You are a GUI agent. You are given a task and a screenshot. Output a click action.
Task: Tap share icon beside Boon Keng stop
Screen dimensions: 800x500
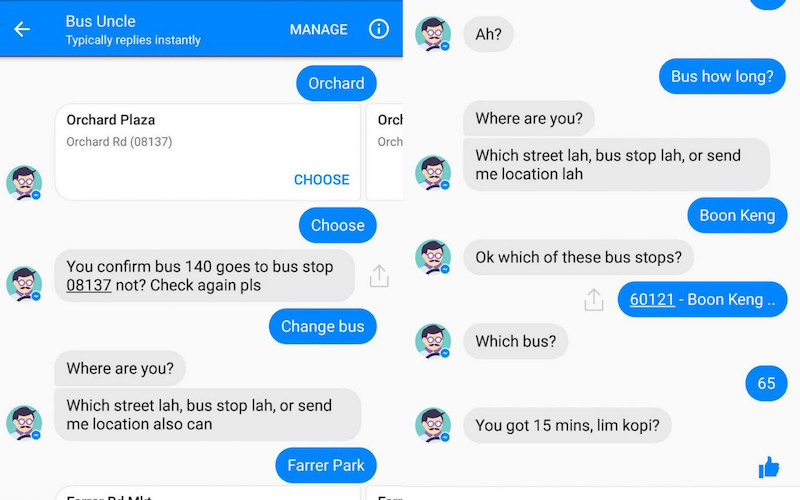pyautogui.click(x=594, y=299)
